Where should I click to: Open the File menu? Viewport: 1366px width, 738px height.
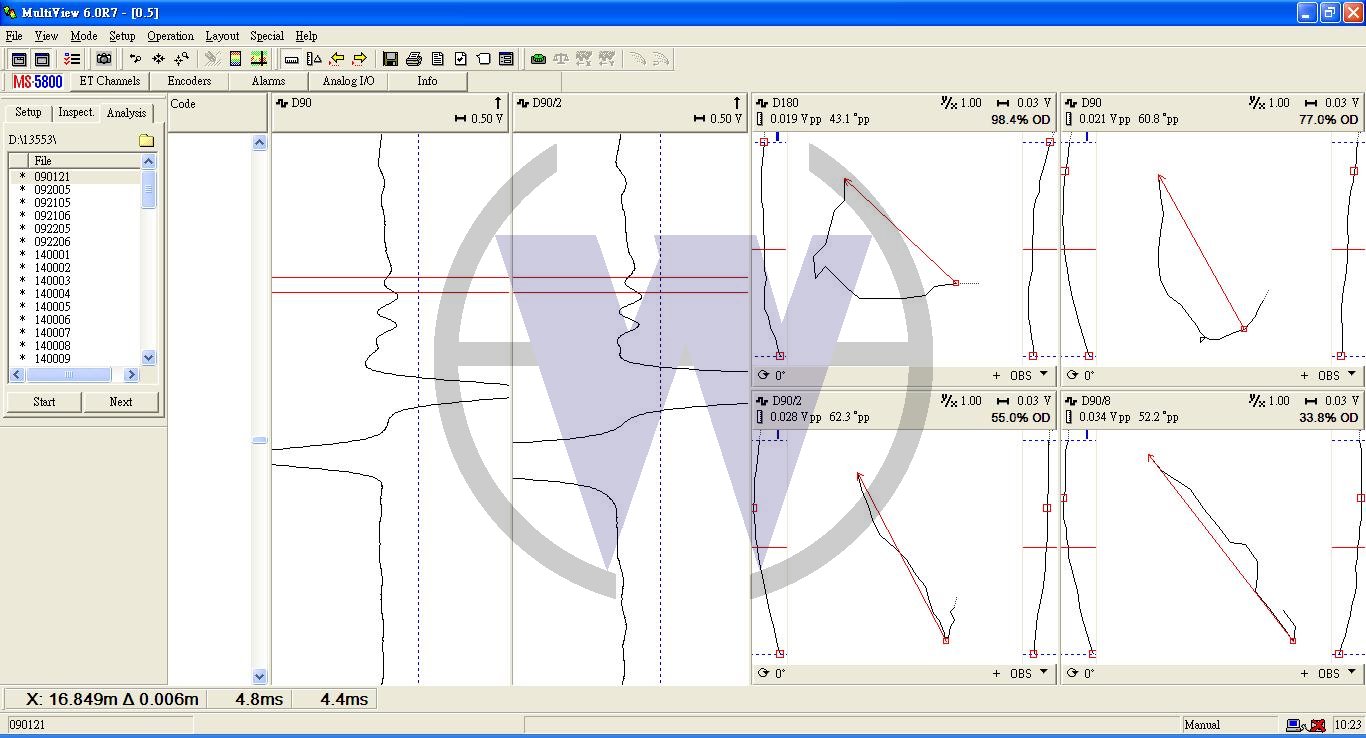tap(14, 36)
